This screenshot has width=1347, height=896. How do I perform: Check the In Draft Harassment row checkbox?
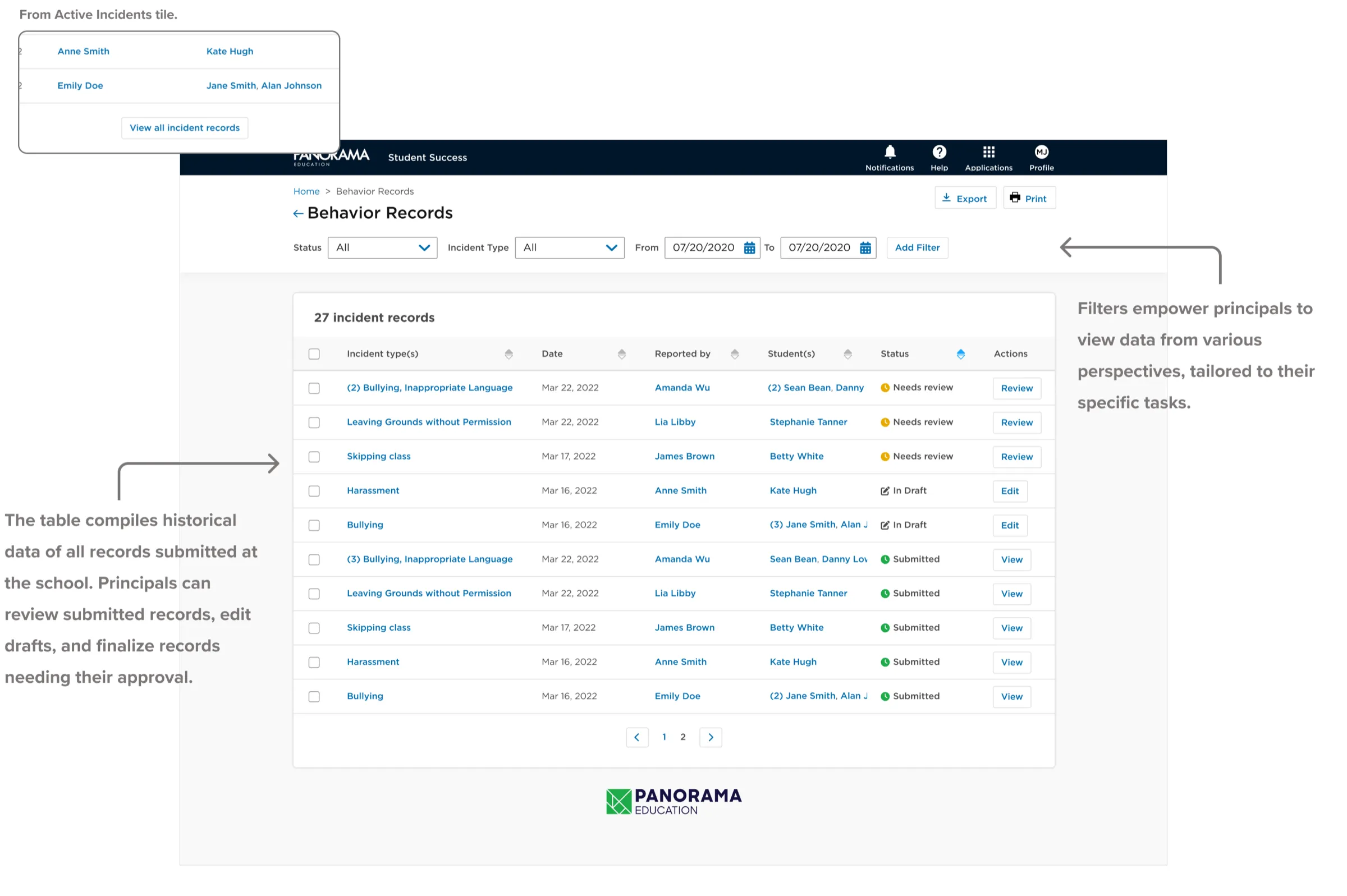pos(314,491)
